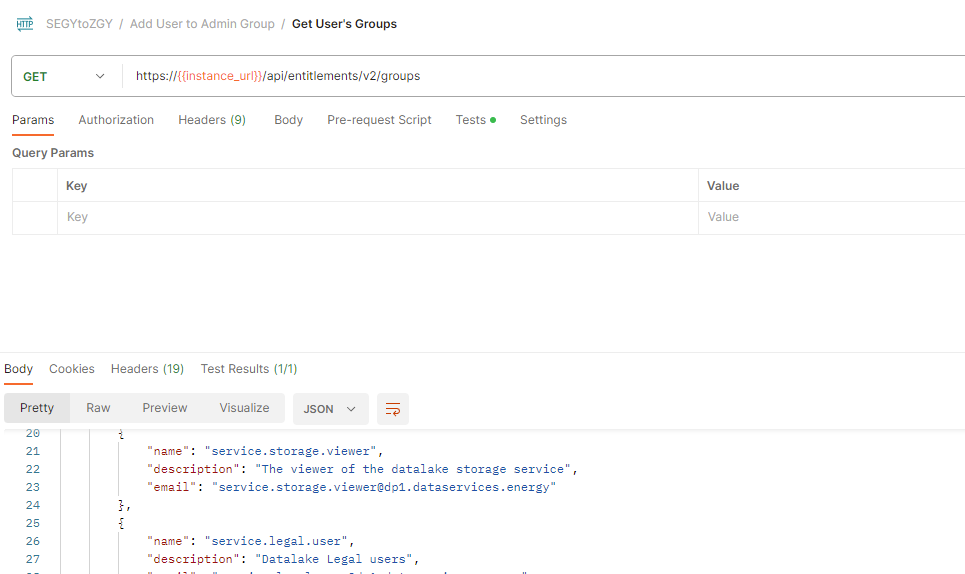Switch to the Authorization tab
The height and width of the screenshot is (574, 965).
(116, 120)
